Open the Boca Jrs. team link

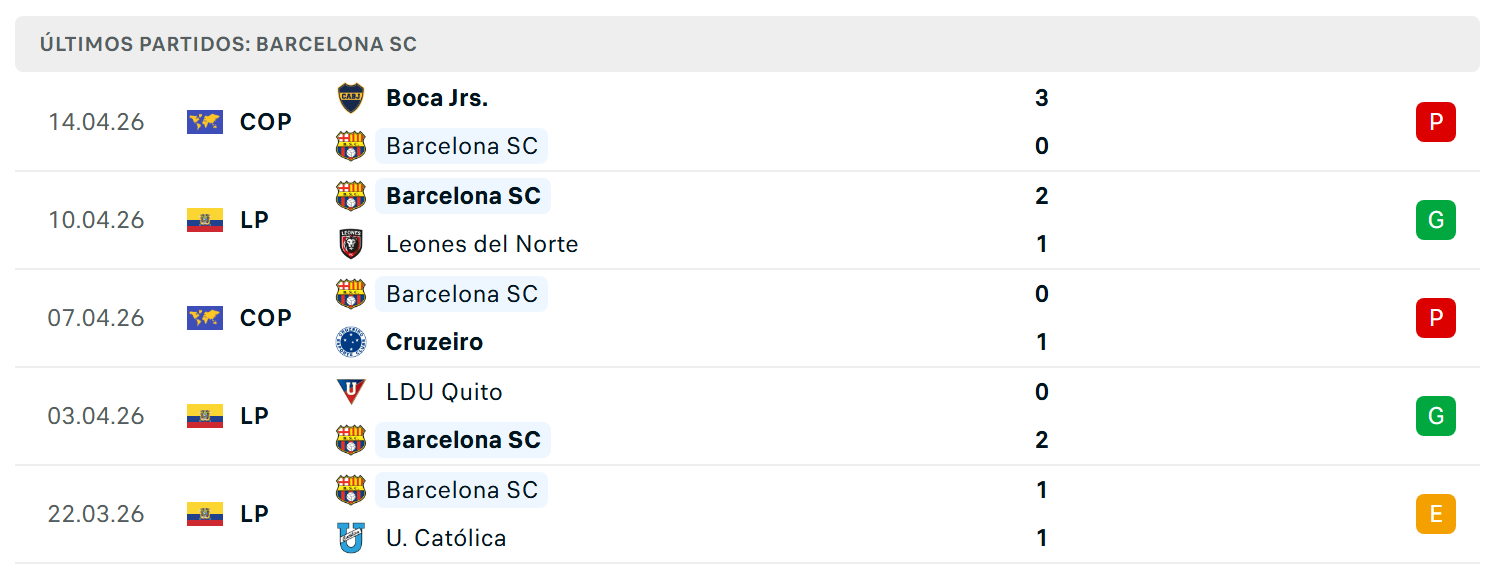pos(437,98)
